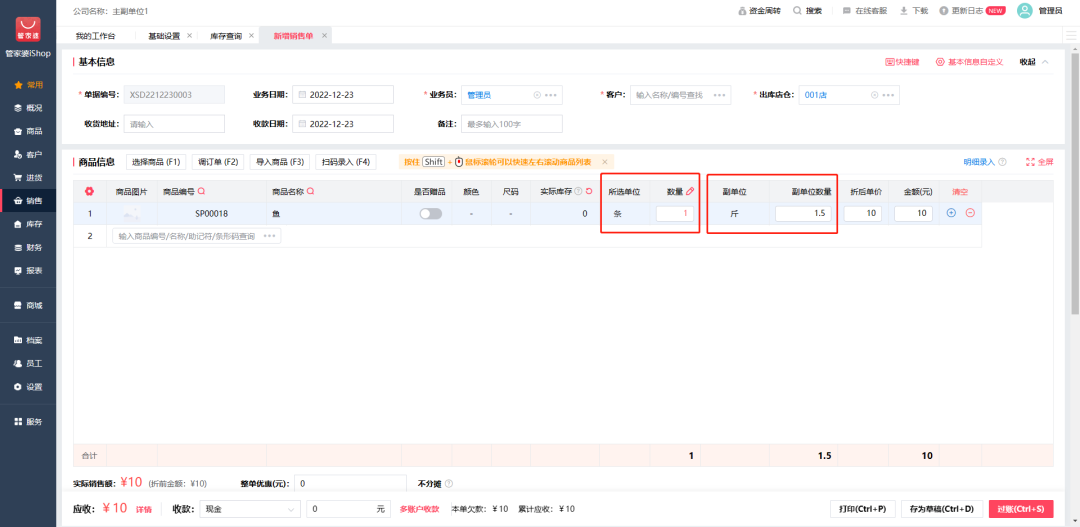Screen dimensions: 1080x527
Task: Open the 设置 settings sidebar item
Action: coord(28,386)
